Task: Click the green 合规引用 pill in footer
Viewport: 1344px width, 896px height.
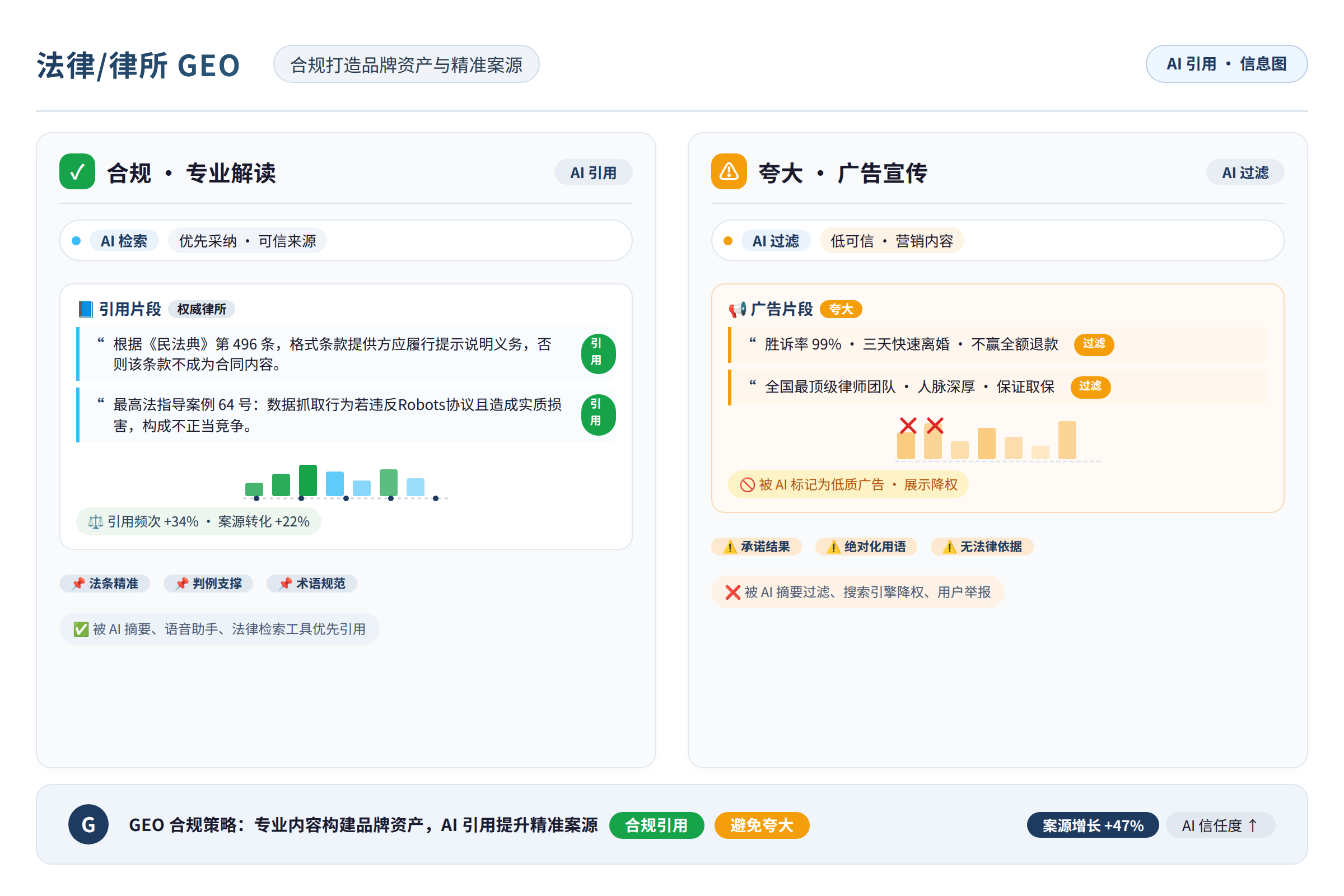Action: pyautogui.click(x=656, y=824)
